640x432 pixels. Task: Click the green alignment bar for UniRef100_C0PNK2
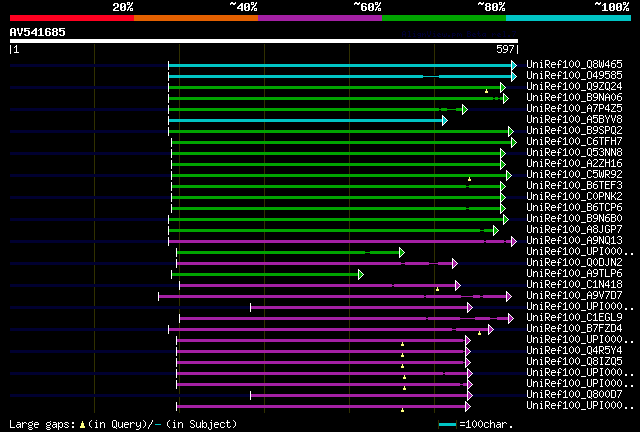(336, 197)
